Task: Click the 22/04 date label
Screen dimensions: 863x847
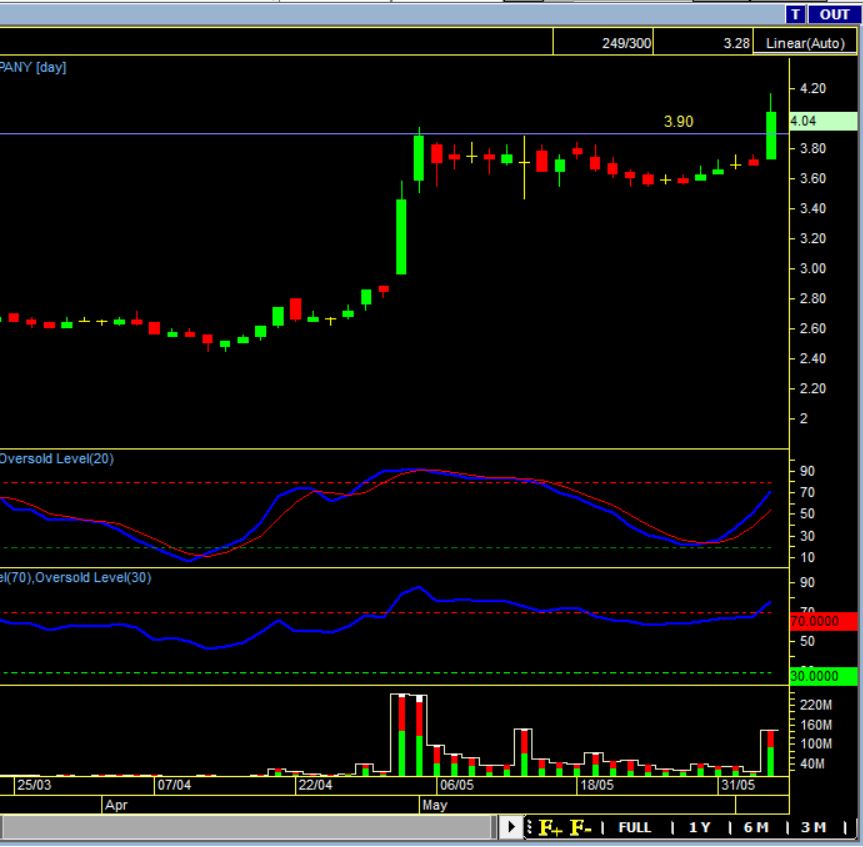Action: [x=315, y=785]
